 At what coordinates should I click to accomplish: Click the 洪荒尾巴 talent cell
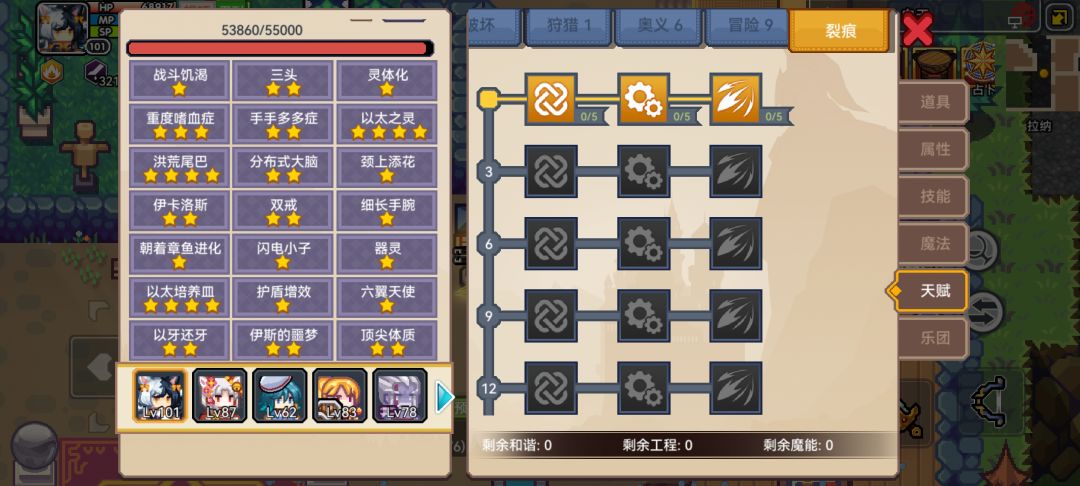(179, 167)
